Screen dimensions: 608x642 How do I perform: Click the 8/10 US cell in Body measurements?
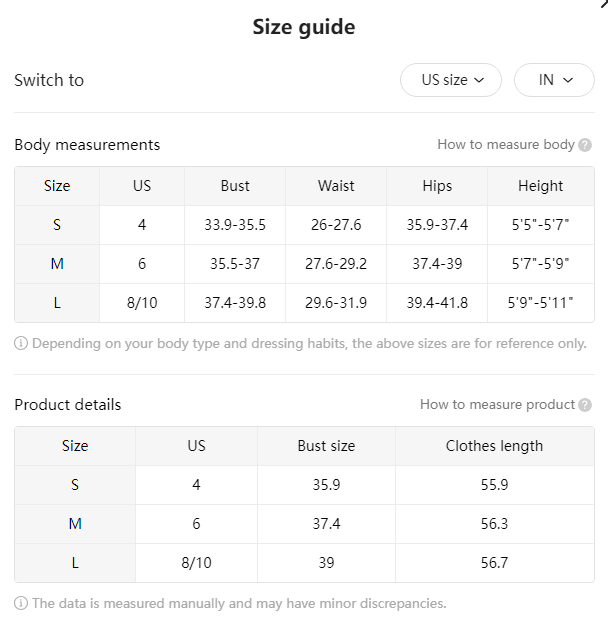142,303
